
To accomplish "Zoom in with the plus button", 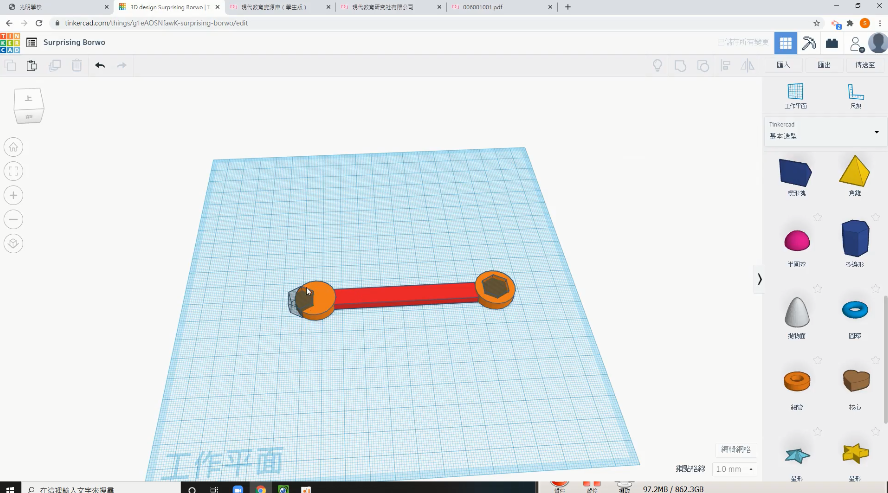I will pyautogui.click(x=14, y=195).
